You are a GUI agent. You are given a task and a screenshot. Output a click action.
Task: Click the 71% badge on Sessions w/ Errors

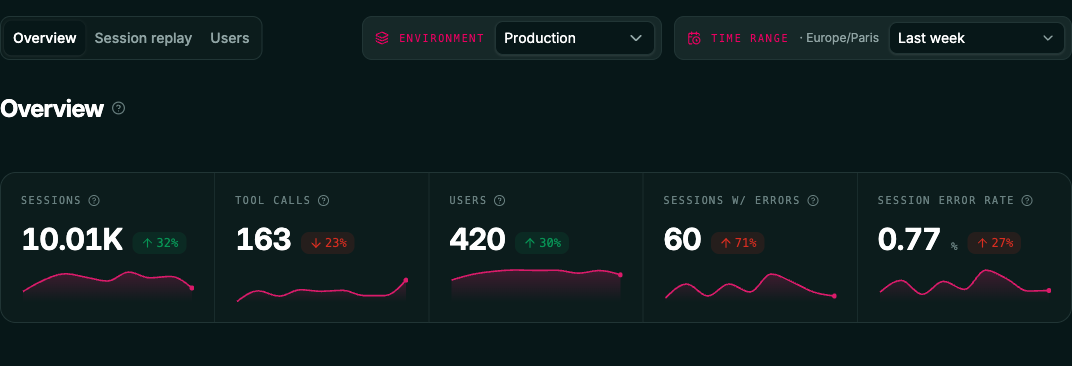click(738, 243)
